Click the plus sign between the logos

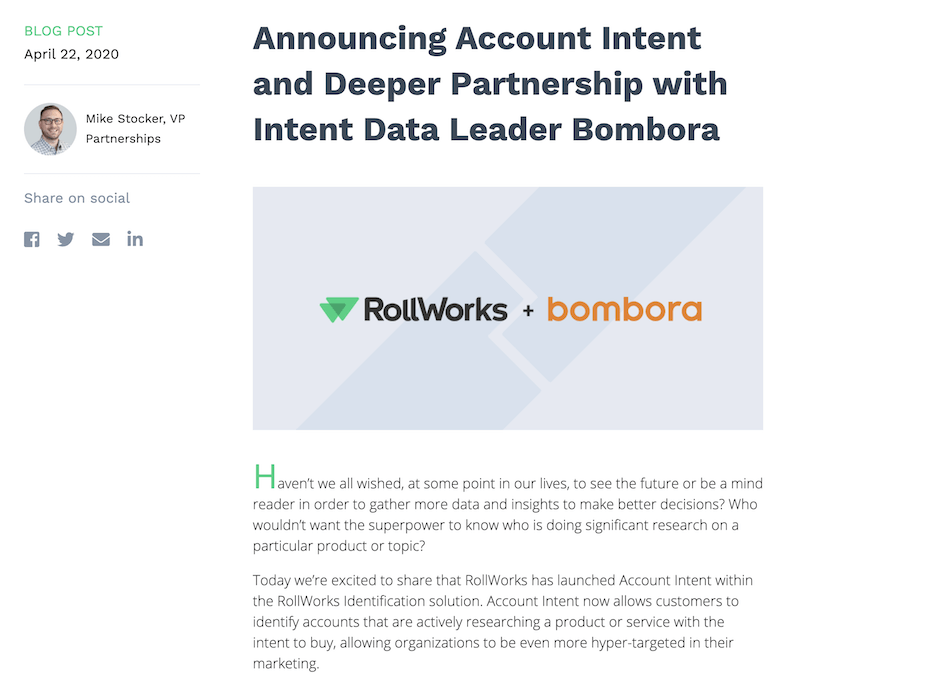[528, 311]
